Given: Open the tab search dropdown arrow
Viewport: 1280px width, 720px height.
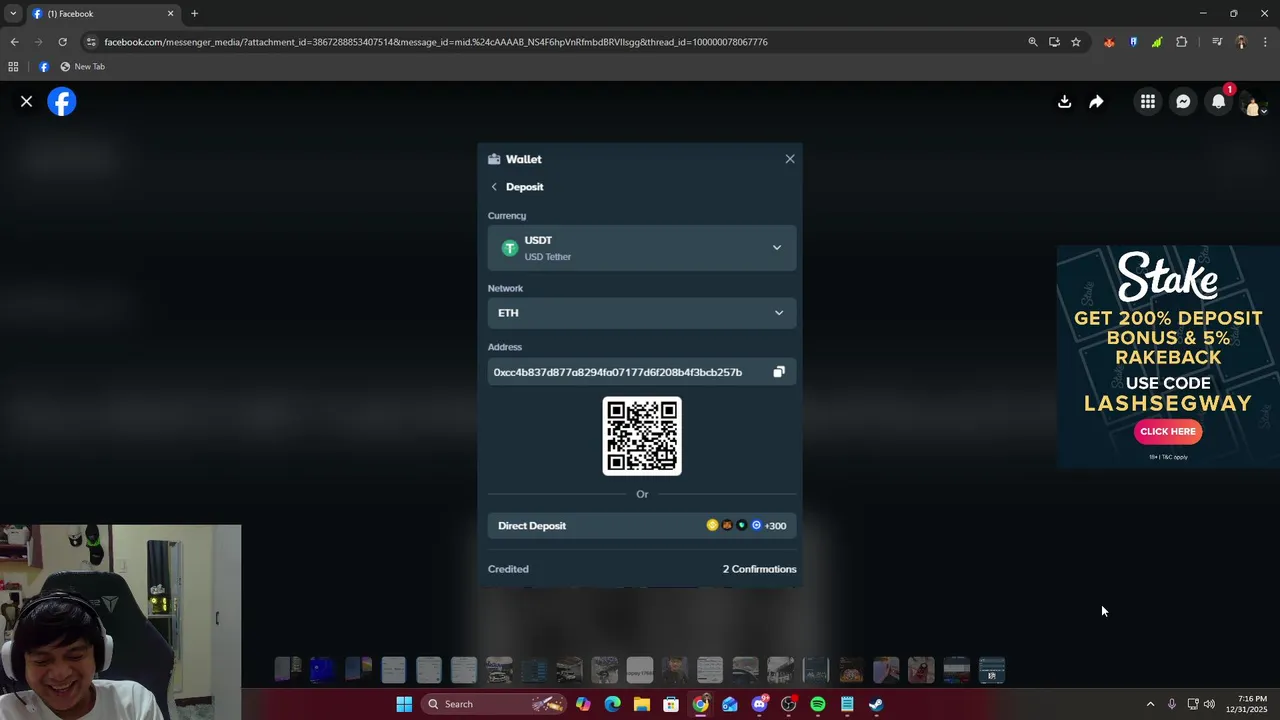Looking at the screenshot, I should pos(13,13).
